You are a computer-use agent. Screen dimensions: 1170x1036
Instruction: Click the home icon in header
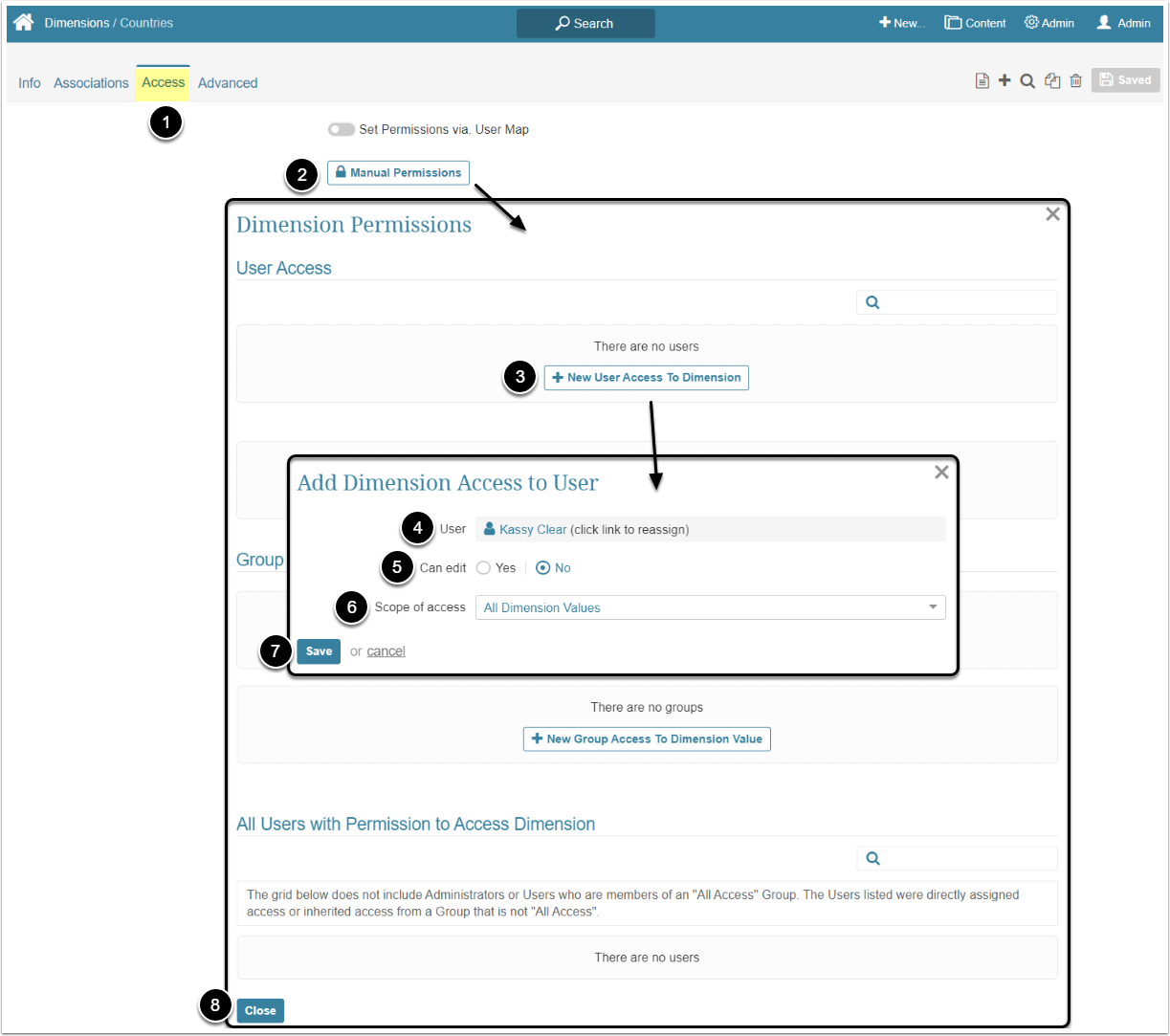(x=24, y=22)
